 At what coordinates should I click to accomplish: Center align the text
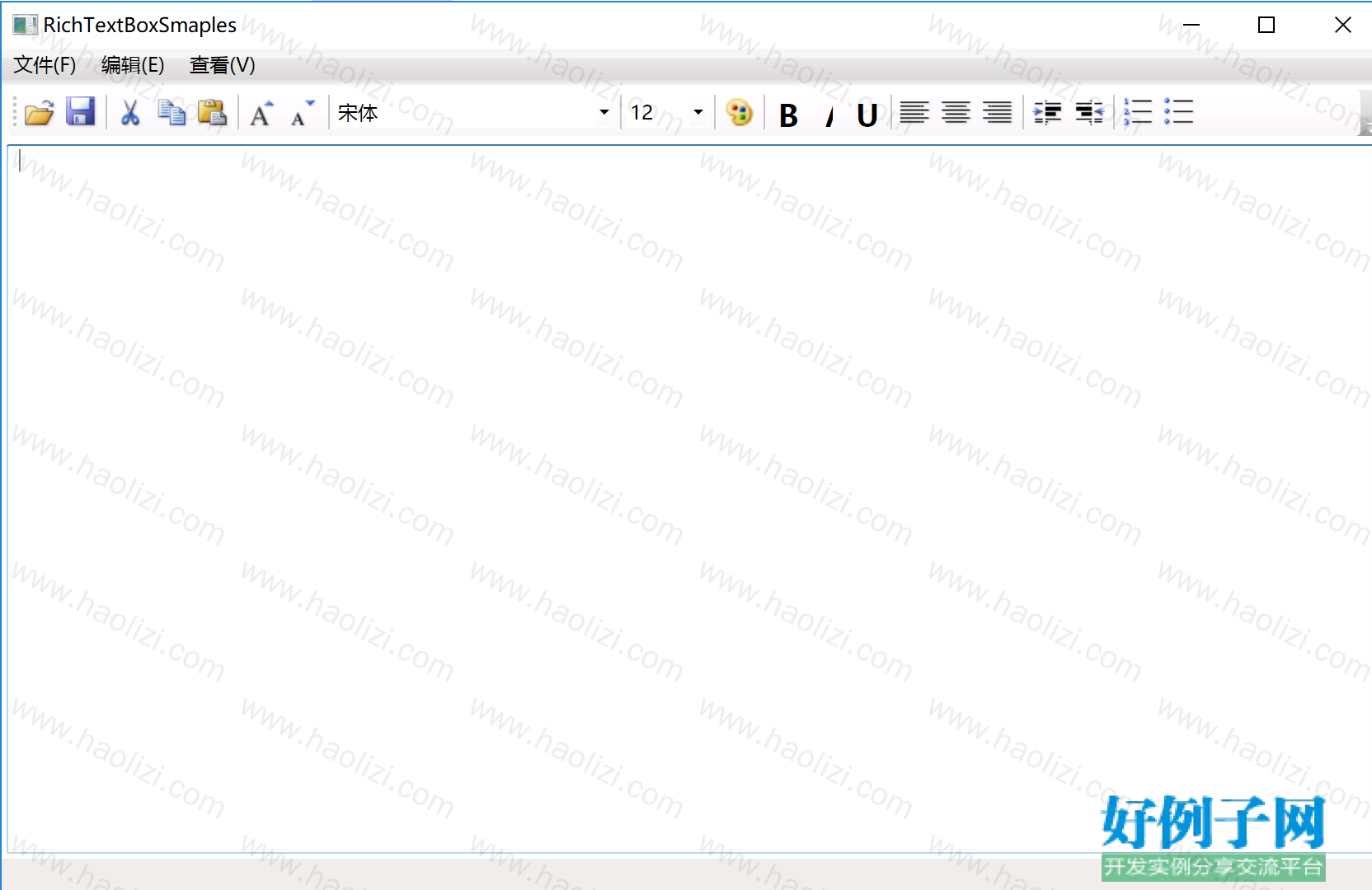pyautogui.click(x=956, y=112)
